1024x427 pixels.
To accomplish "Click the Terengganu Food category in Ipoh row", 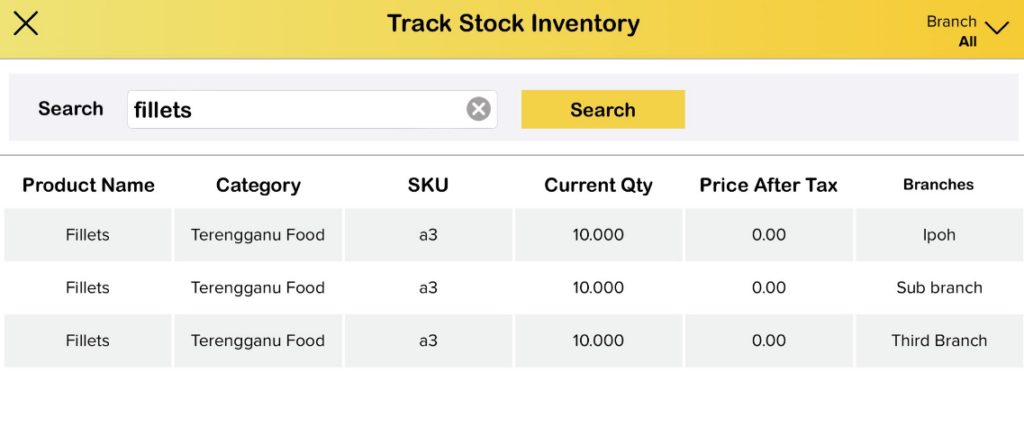I will pos(258,235).
